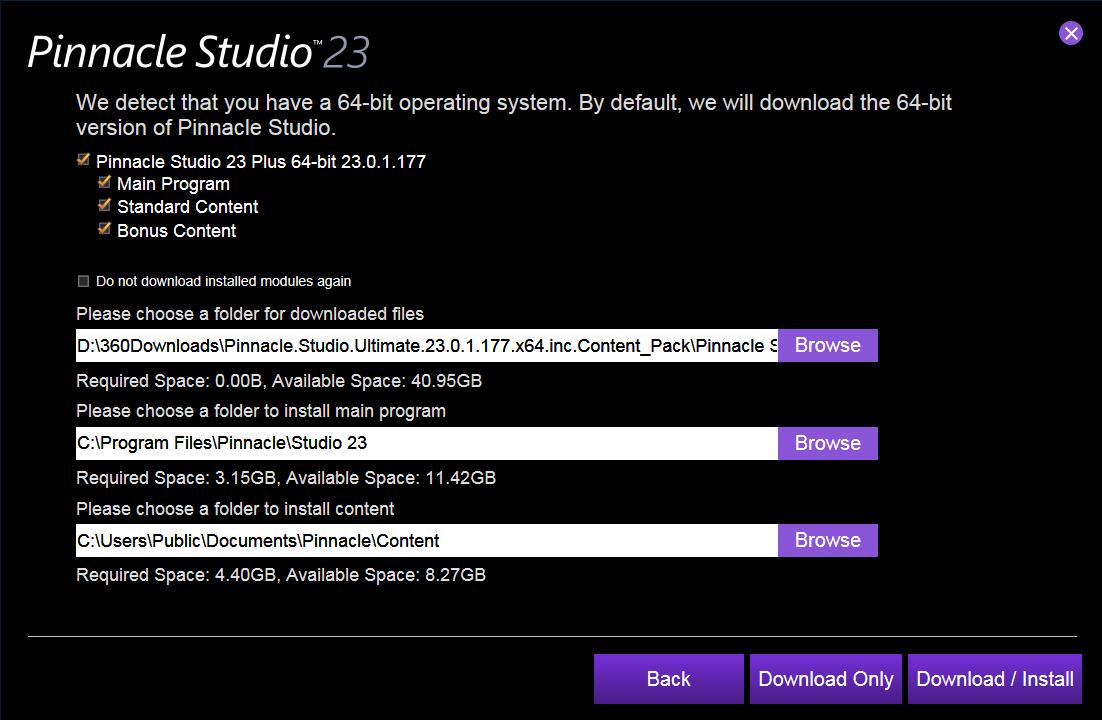This screenshot has height=720, width=1102.
Task: Start Download / Install
Action: pos(994,679)
